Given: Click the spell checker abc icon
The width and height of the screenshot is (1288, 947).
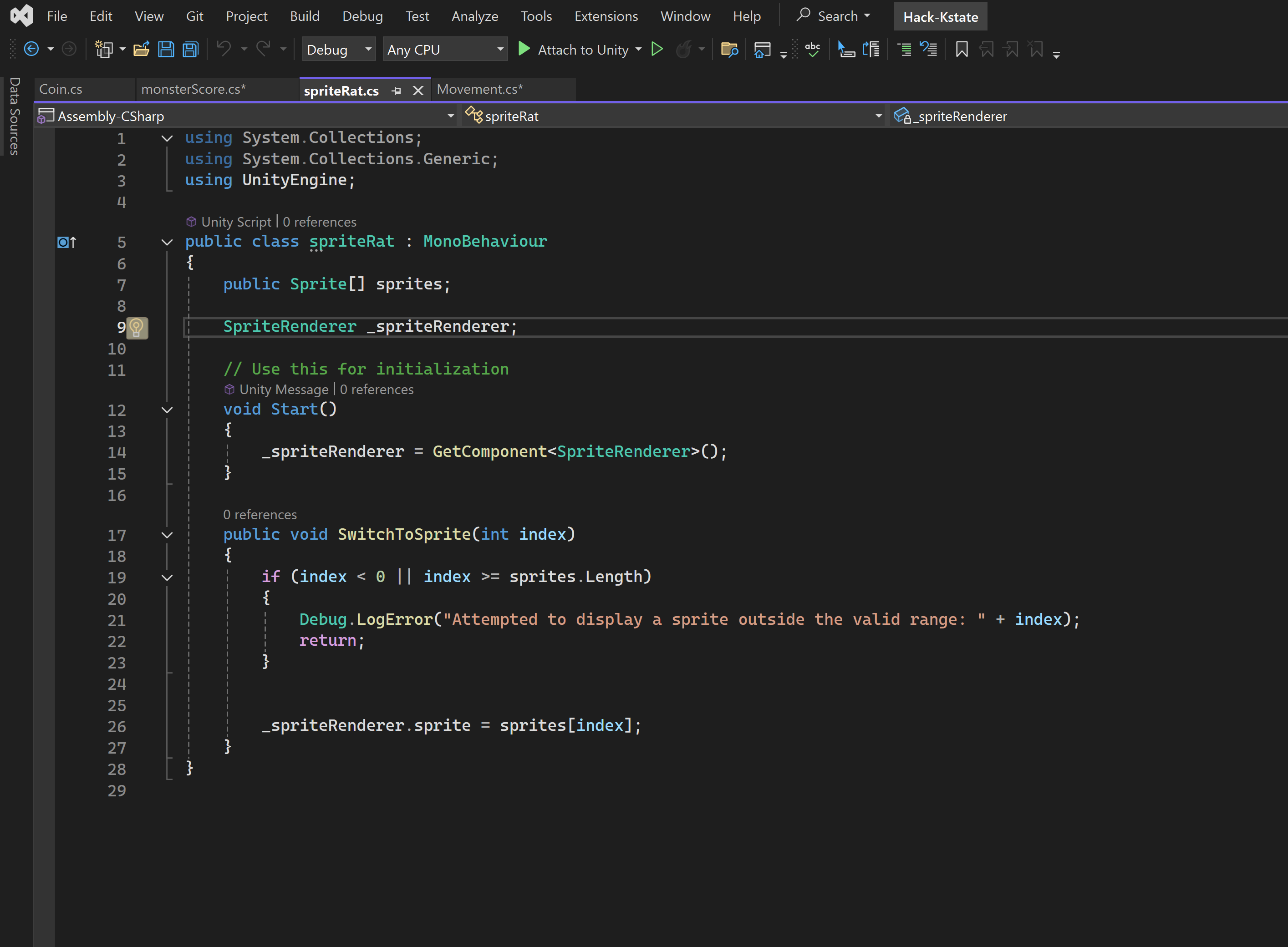Looking at the screenshot, I should (812, 49).
